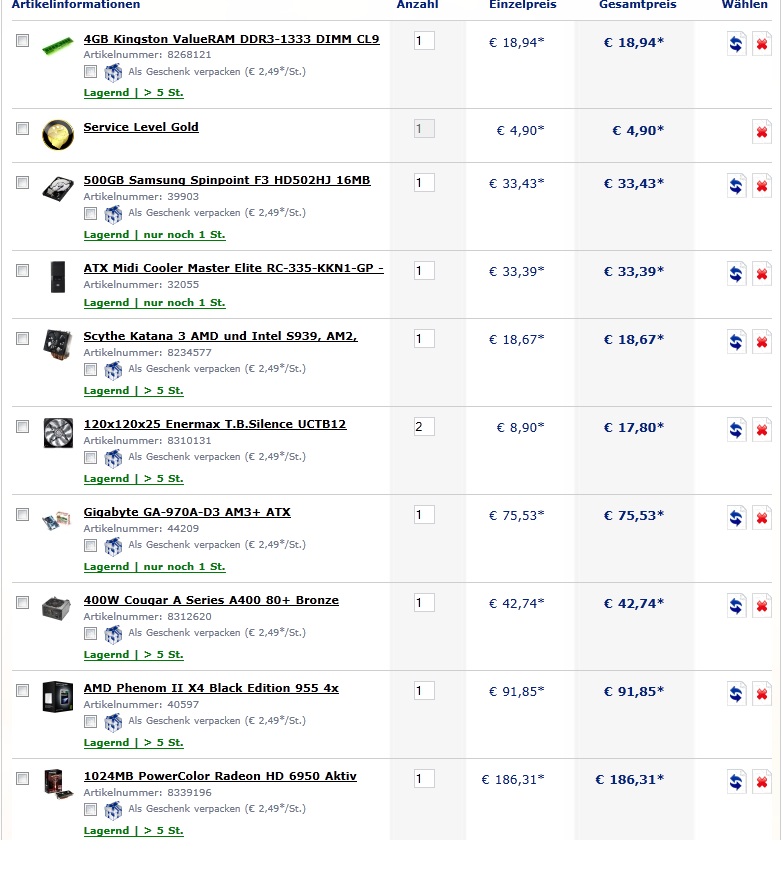
Task: Remove Service Level Gold with red X
Action: tap(761, 132)
